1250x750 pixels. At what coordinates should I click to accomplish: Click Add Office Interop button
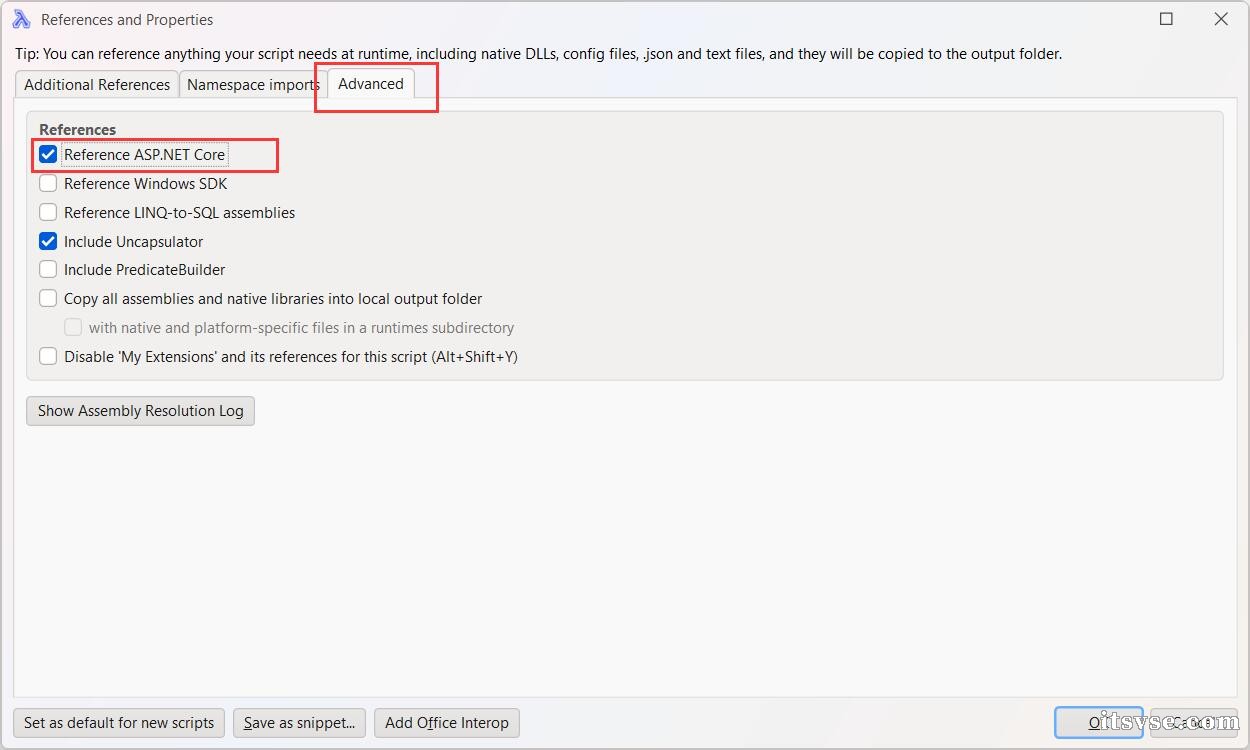447,723
